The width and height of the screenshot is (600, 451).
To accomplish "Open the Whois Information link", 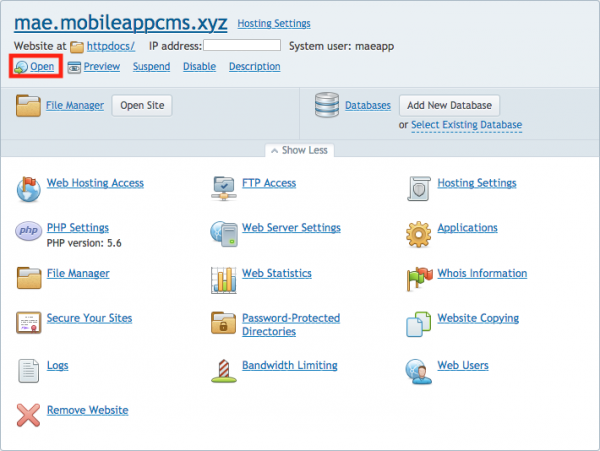I will (481, 273).
